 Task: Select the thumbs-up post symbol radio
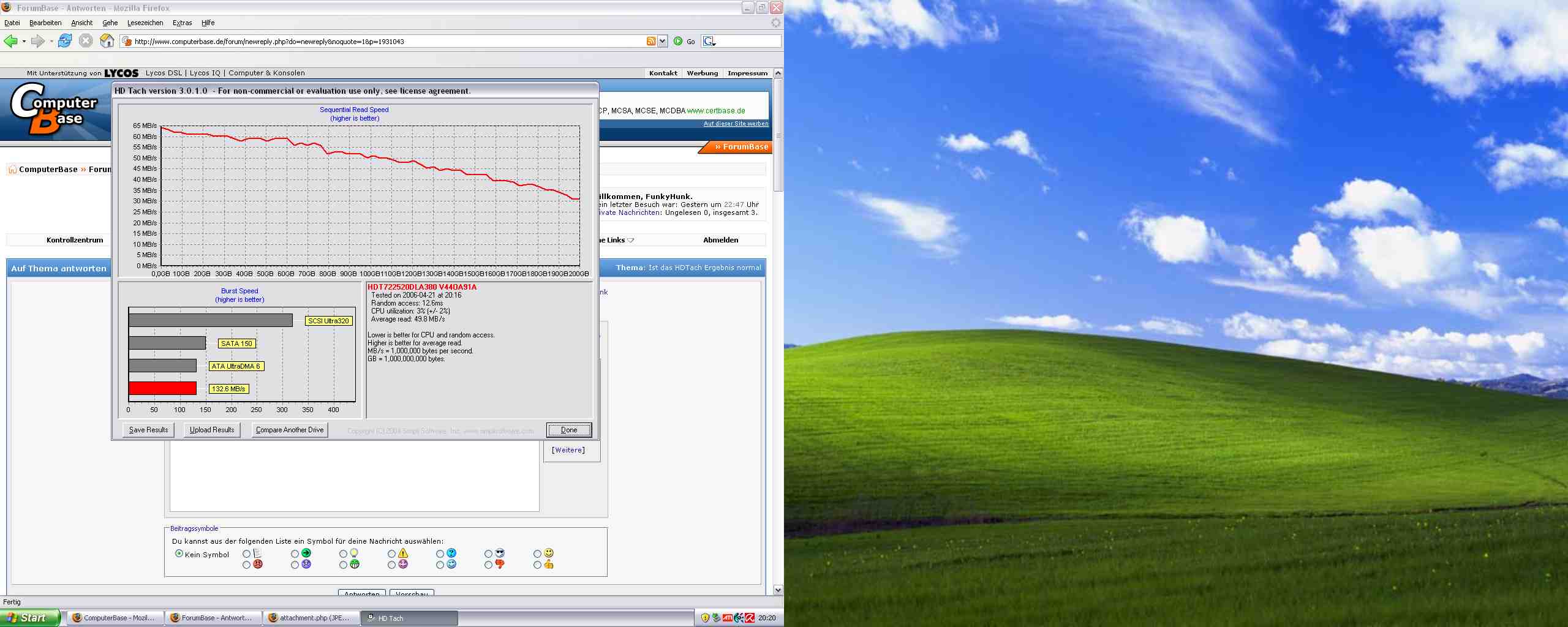[x=537, y=565]
